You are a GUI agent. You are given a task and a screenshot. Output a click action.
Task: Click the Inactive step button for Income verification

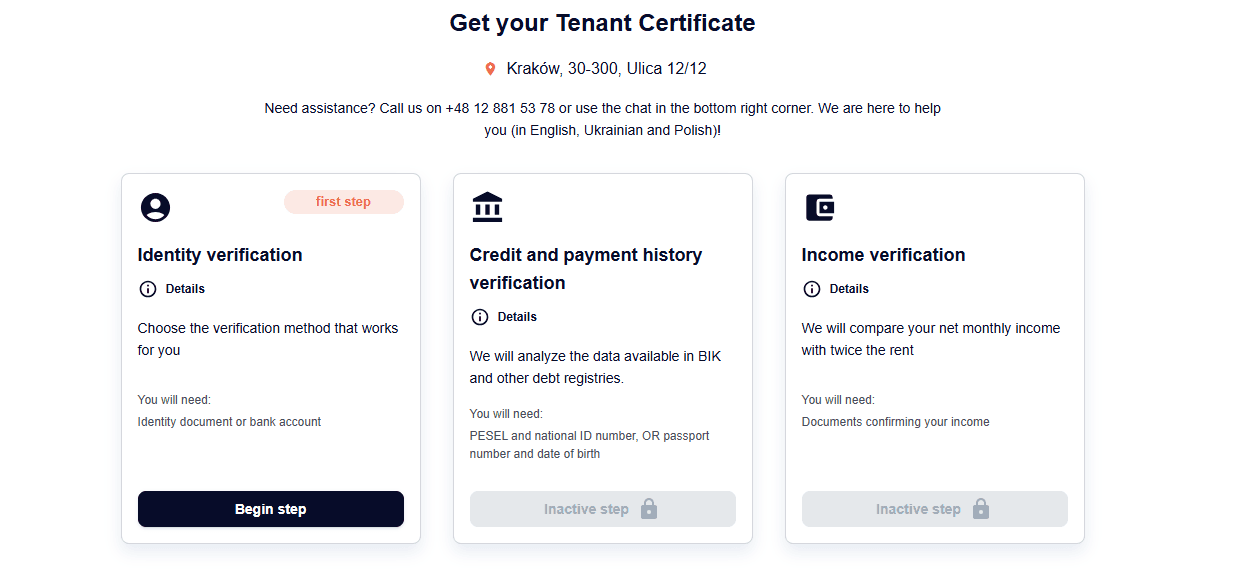coord(935,509)
